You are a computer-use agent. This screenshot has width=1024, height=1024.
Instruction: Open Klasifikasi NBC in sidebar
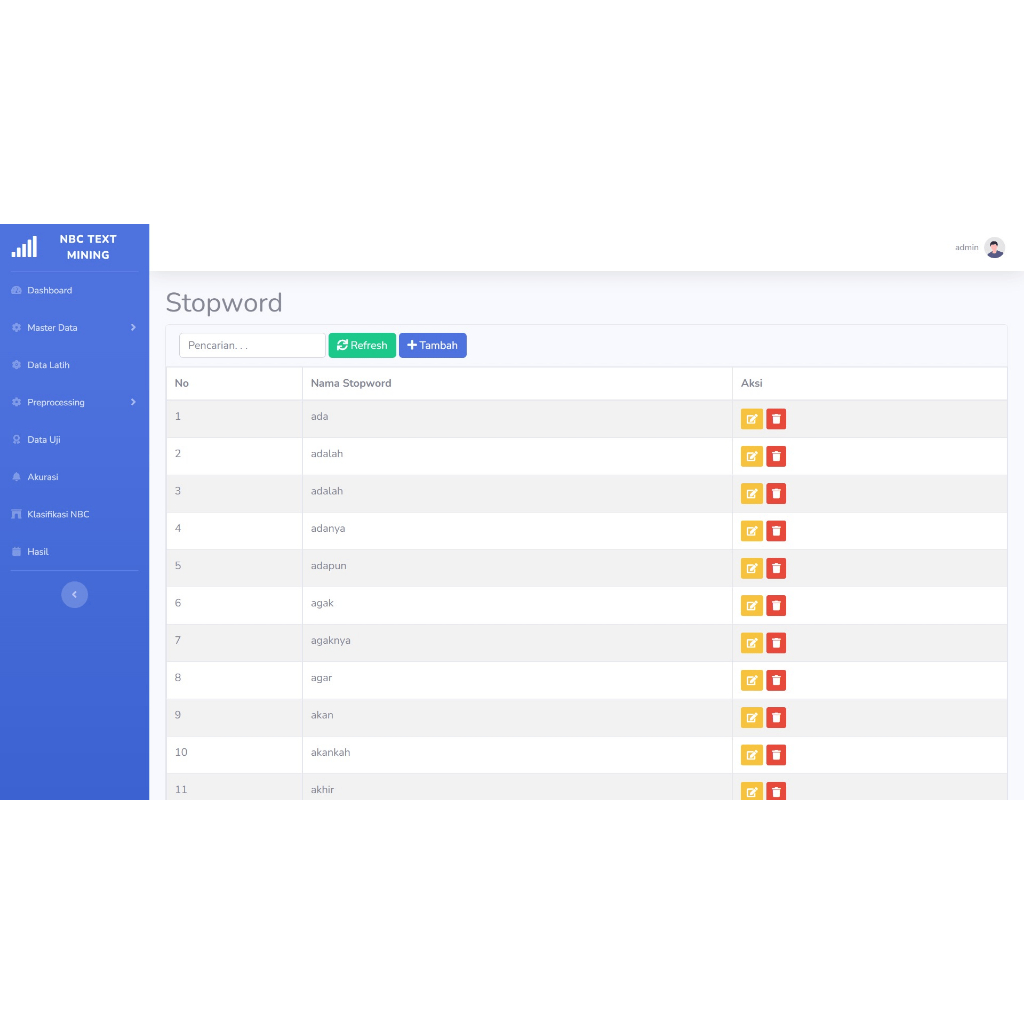click(x=57, y=514)
